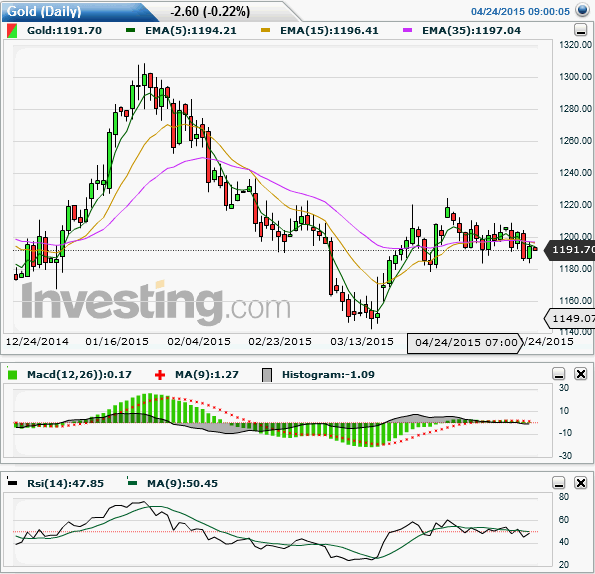Toggle the EMA(5) green legend swatch

click(131, 30)
